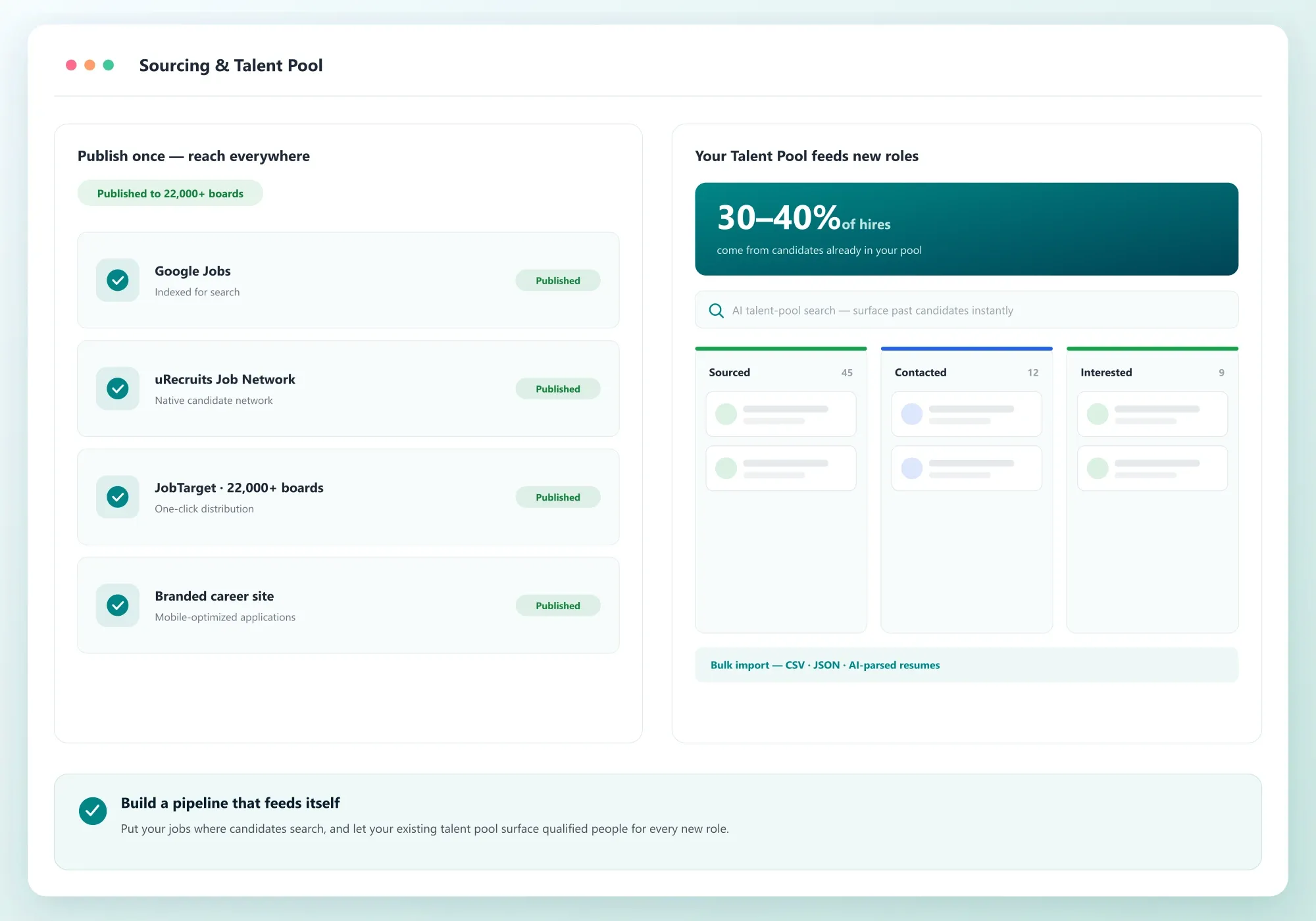Click Published badge for Google Jobs

coord(558,280)
